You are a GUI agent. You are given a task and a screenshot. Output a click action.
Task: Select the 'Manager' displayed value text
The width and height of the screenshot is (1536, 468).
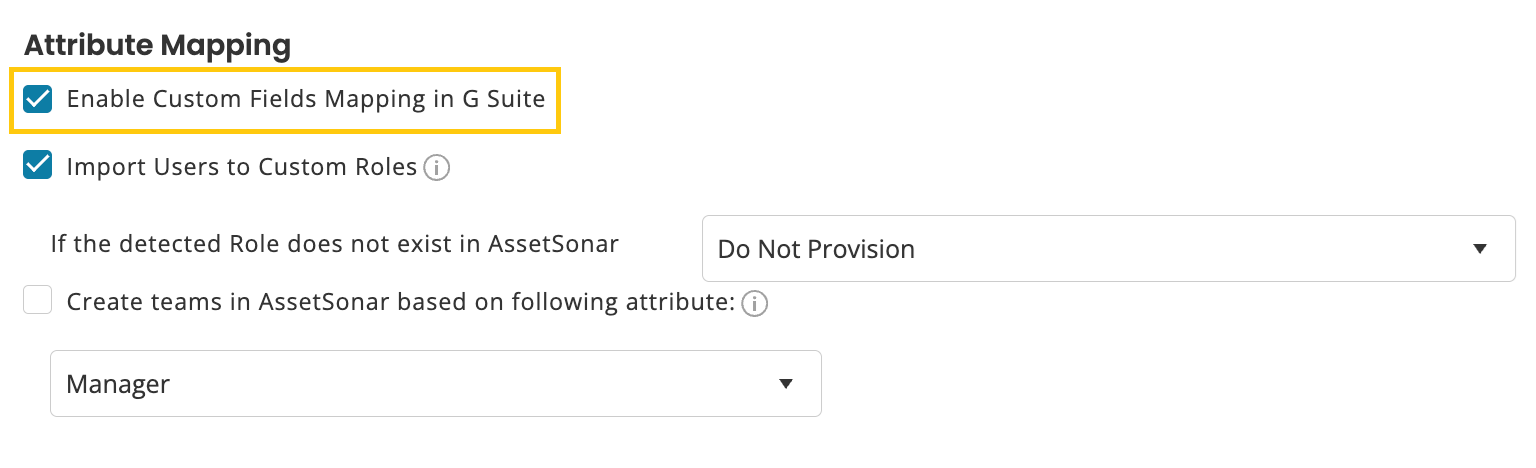click(x=118, y=384)
